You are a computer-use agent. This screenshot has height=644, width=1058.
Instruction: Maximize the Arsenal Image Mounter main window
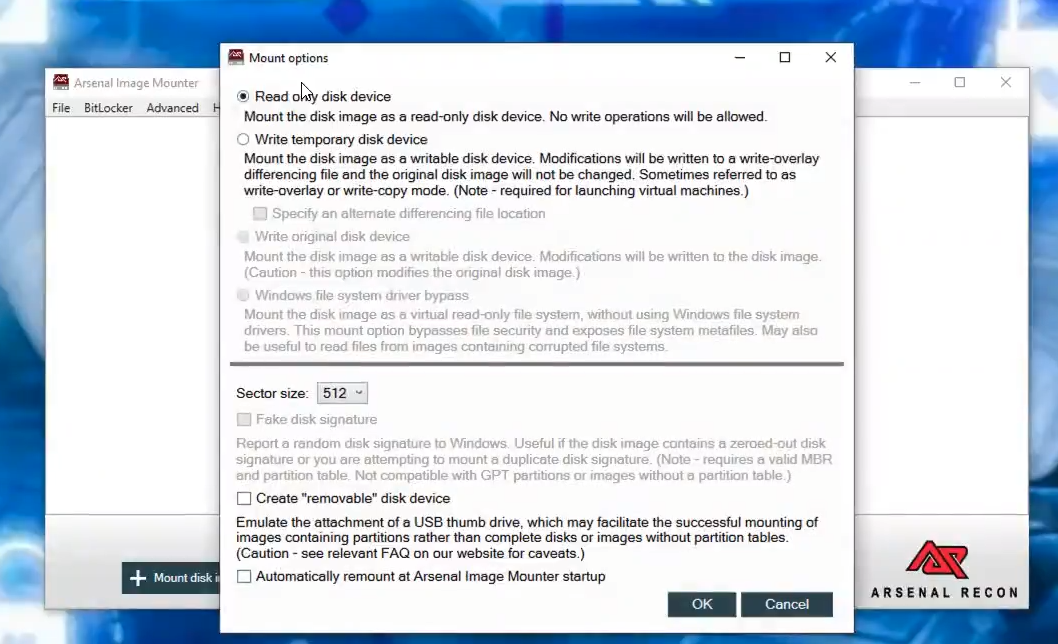(x=960, y=83)
